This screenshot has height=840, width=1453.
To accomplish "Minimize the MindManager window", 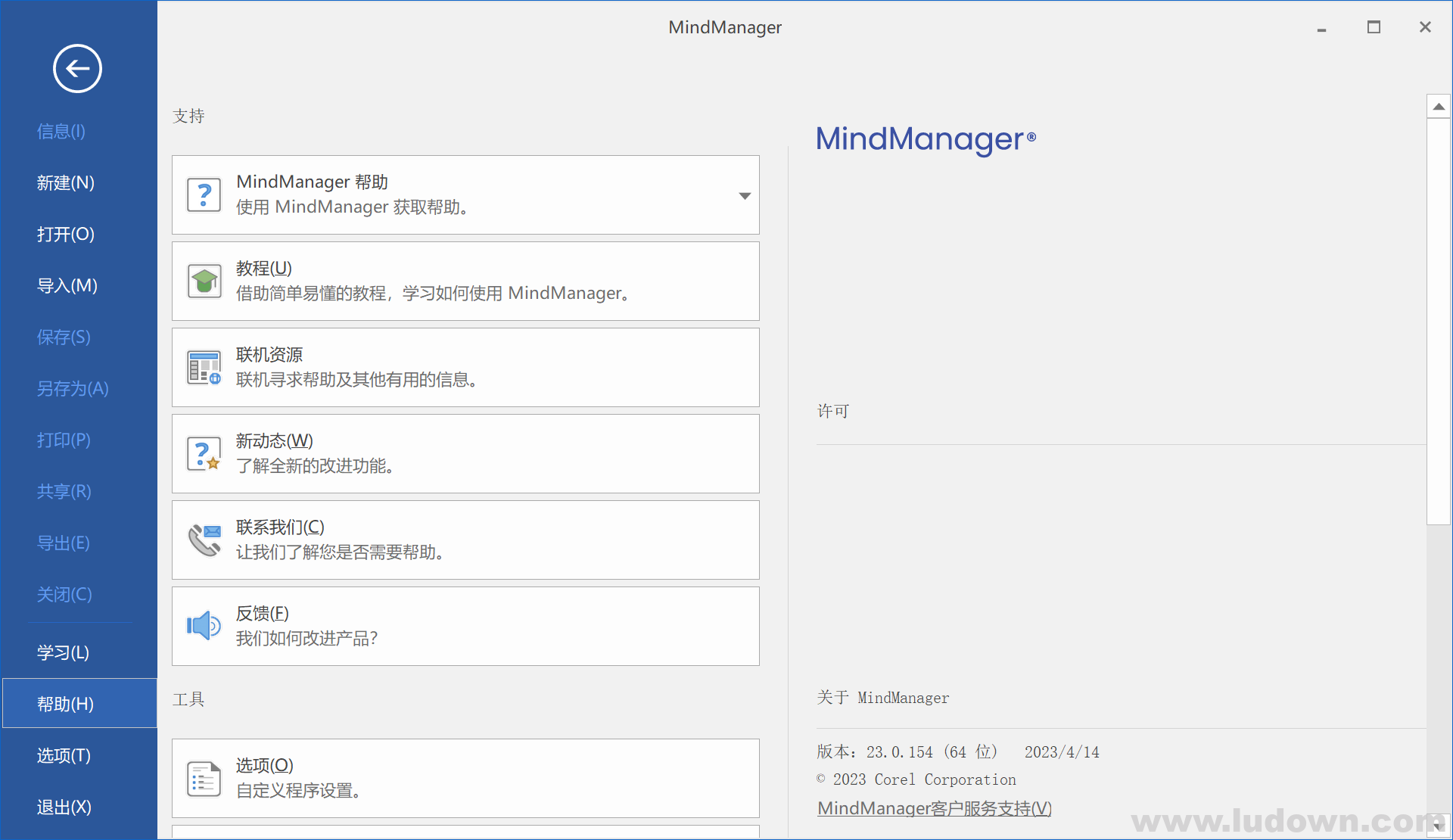I will click(1322, 28).
